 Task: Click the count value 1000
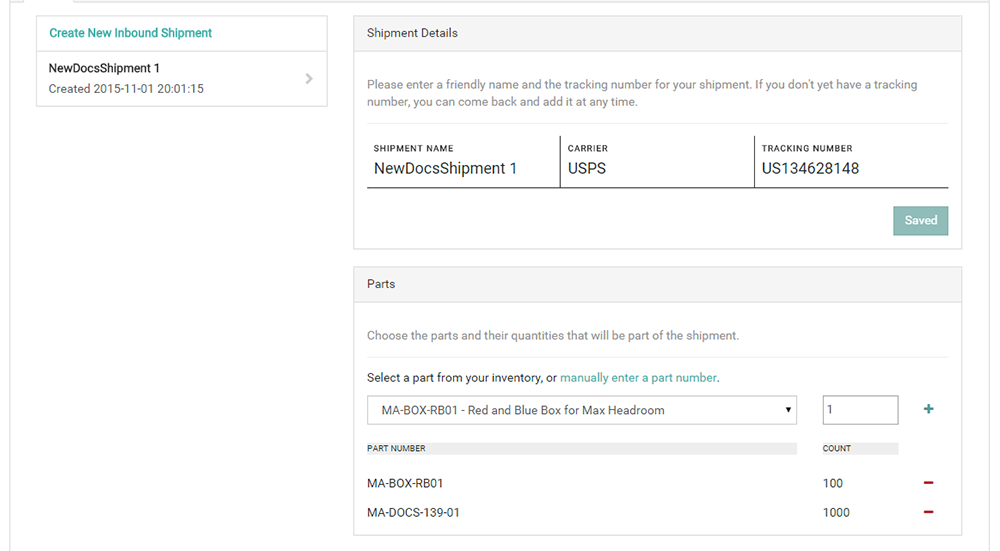tap(836, 512)
